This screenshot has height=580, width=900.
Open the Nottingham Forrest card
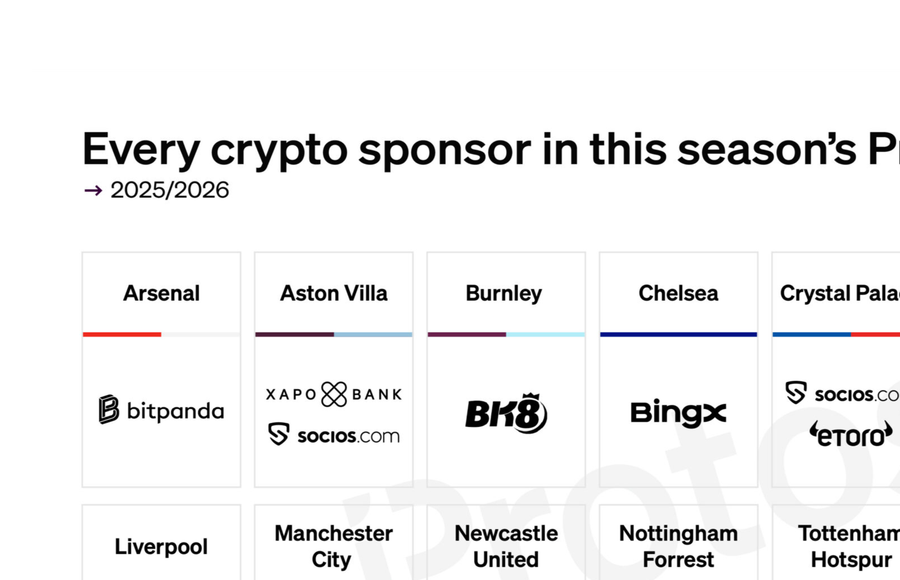678,546
